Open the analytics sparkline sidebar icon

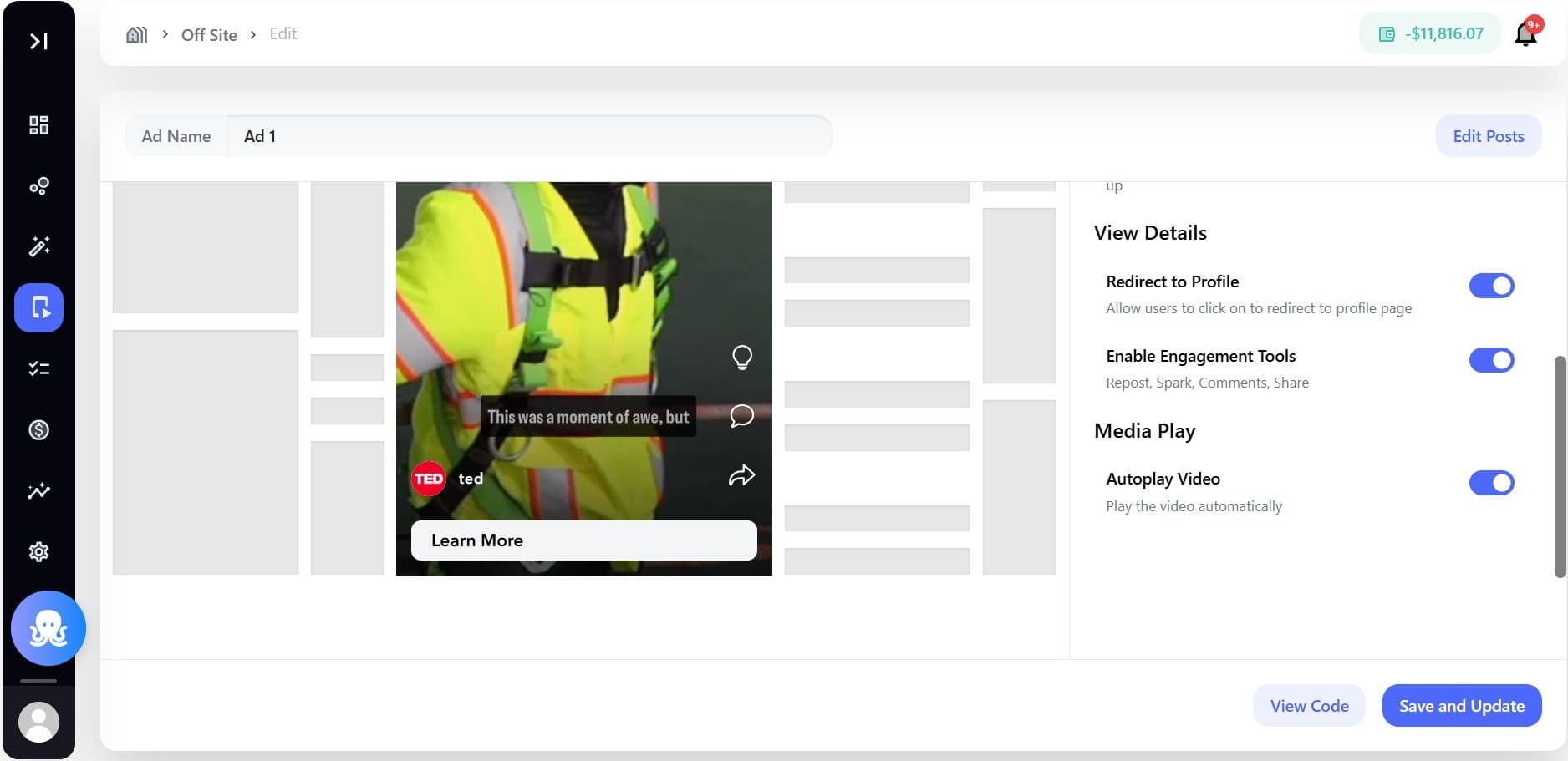point(38,490)
